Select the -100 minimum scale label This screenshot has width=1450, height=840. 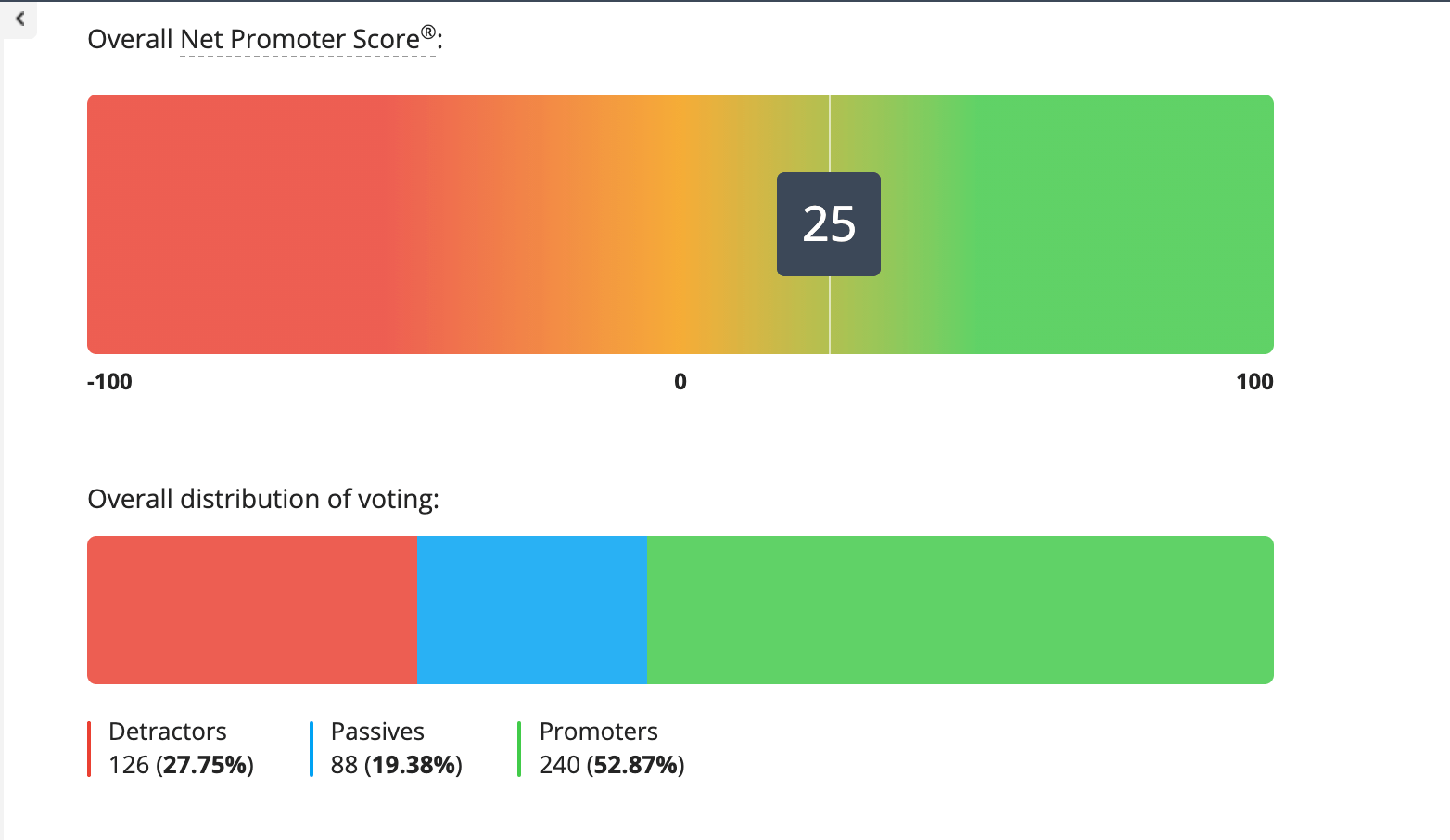(x=109, y=382)
